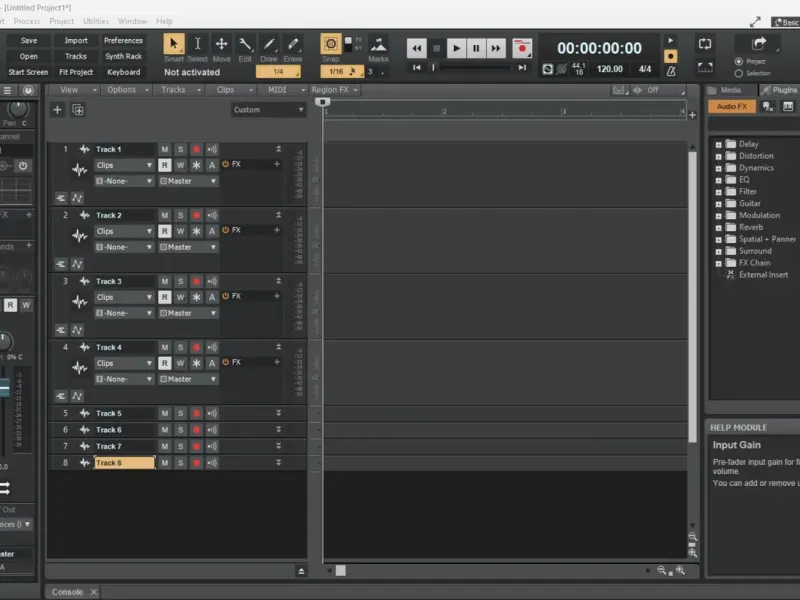Pick the Erase tool icon
The image size is (800, 600).
293,44
